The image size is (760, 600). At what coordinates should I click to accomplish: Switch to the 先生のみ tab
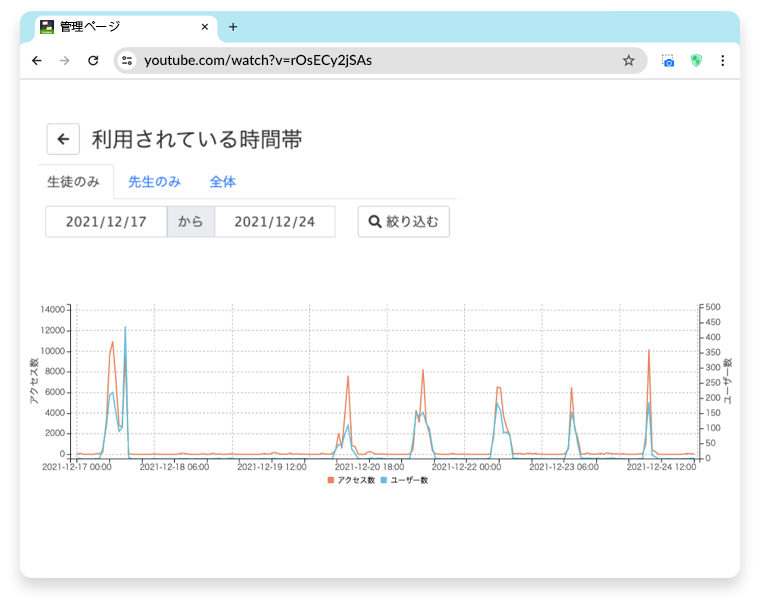tap(155, 182)
